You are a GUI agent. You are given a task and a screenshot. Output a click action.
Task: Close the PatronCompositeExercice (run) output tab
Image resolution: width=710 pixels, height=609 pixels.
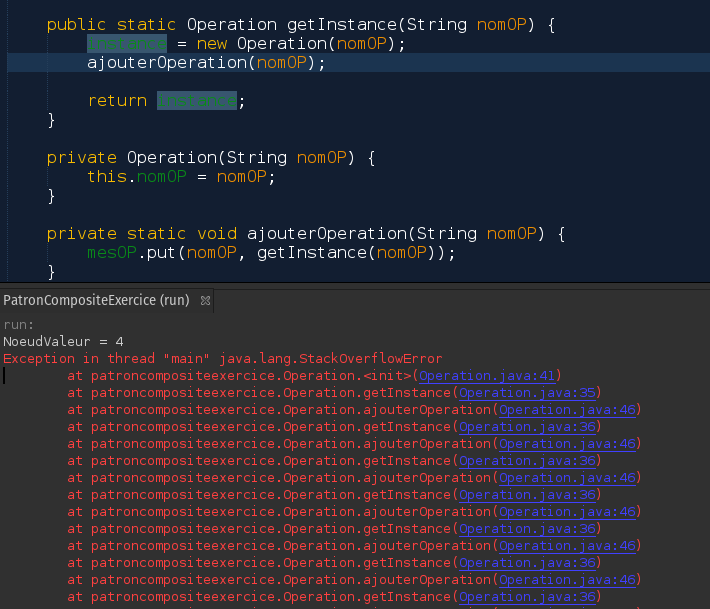coord(206,301)
